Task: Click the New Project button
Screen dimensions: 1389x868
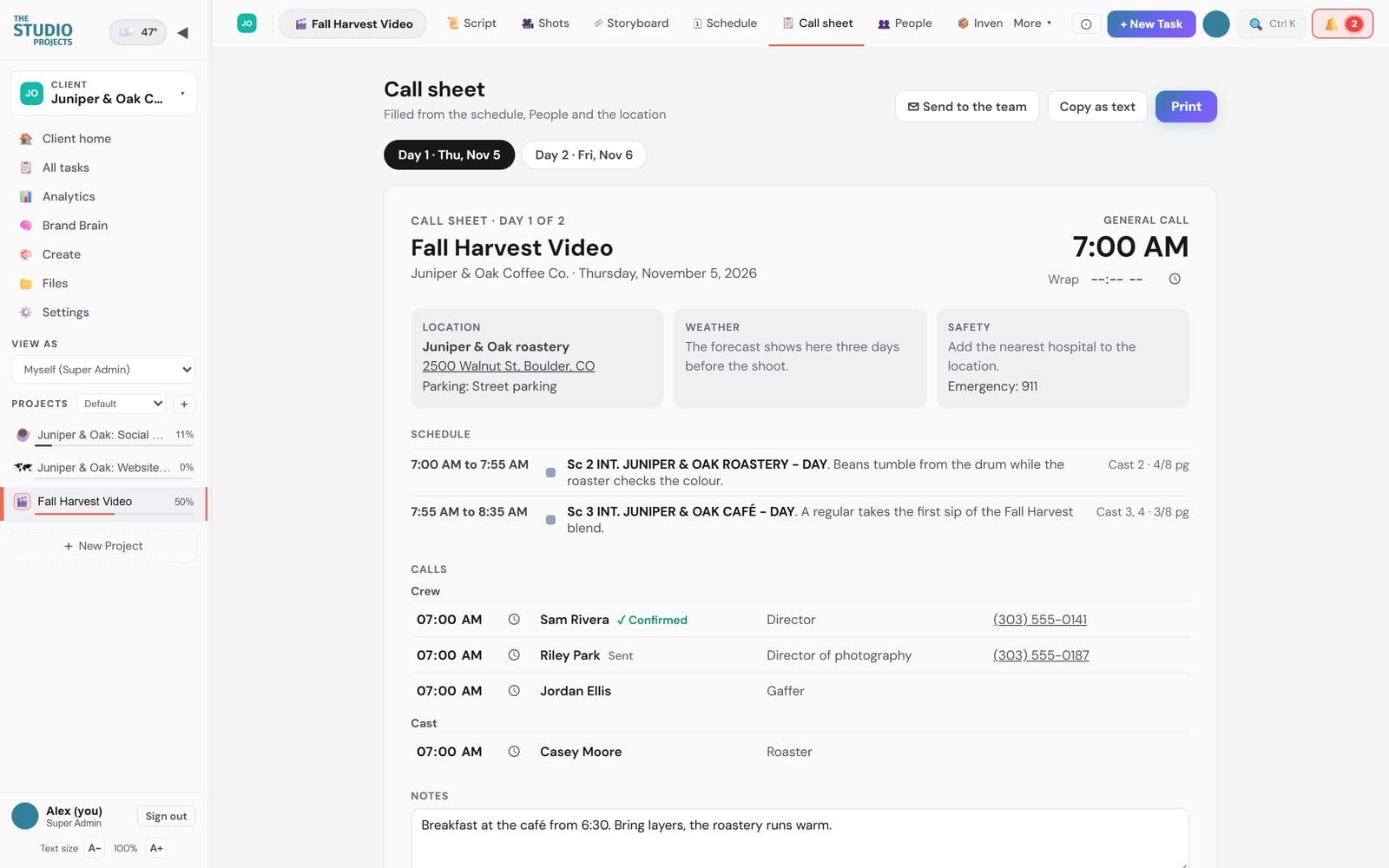Action: [103, 546]
